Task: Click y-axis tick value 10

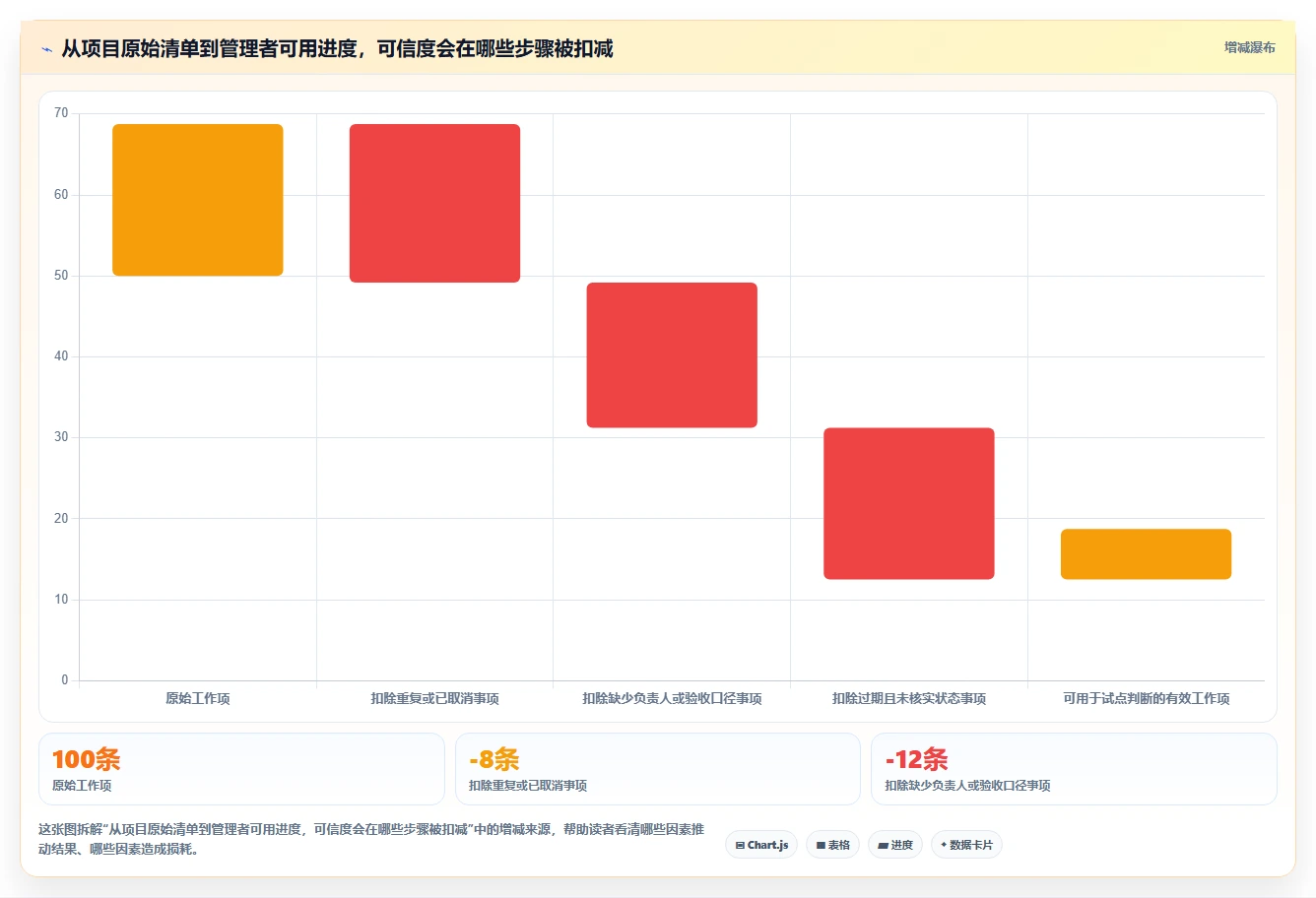Action: (61, 600)
